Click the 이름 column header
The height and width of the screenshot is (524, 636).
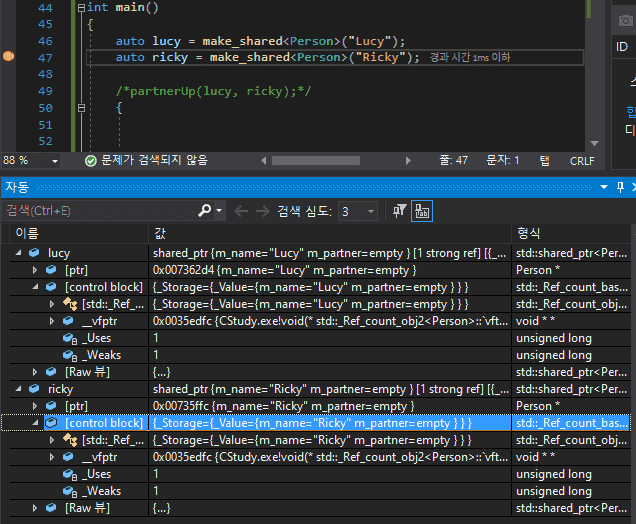tap(25, 233)
